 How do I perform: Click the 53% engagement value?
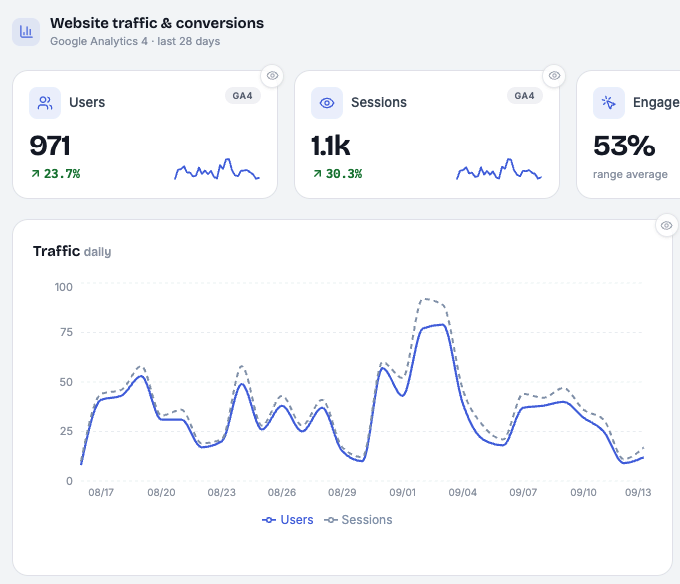coord(624,146)
